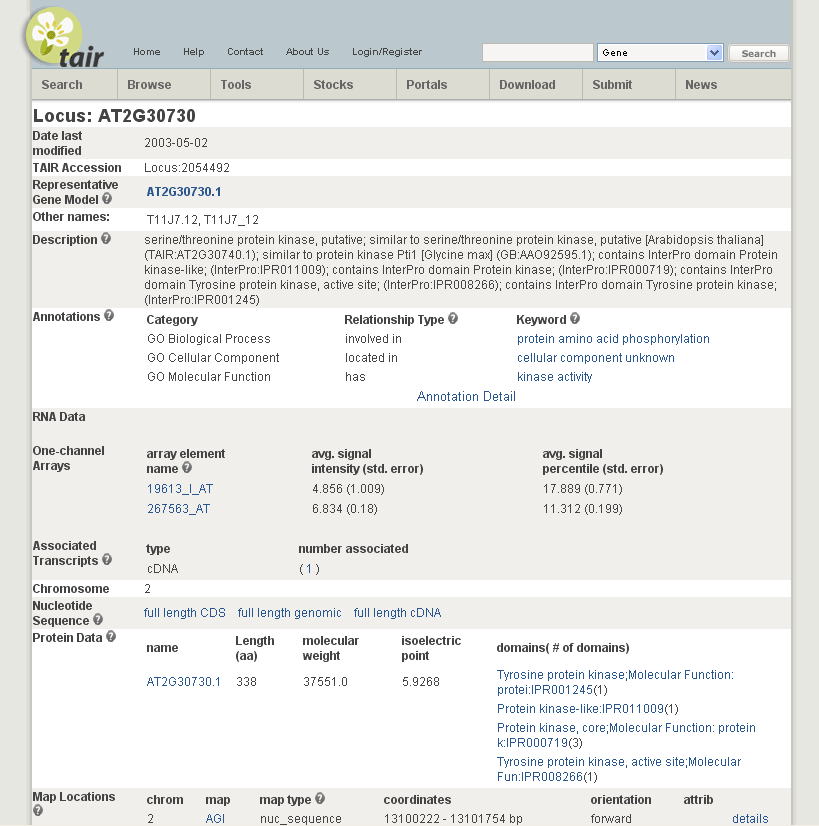The image size is (819, 826).
Task: Open the AGI map link
Action: point(215,819)
